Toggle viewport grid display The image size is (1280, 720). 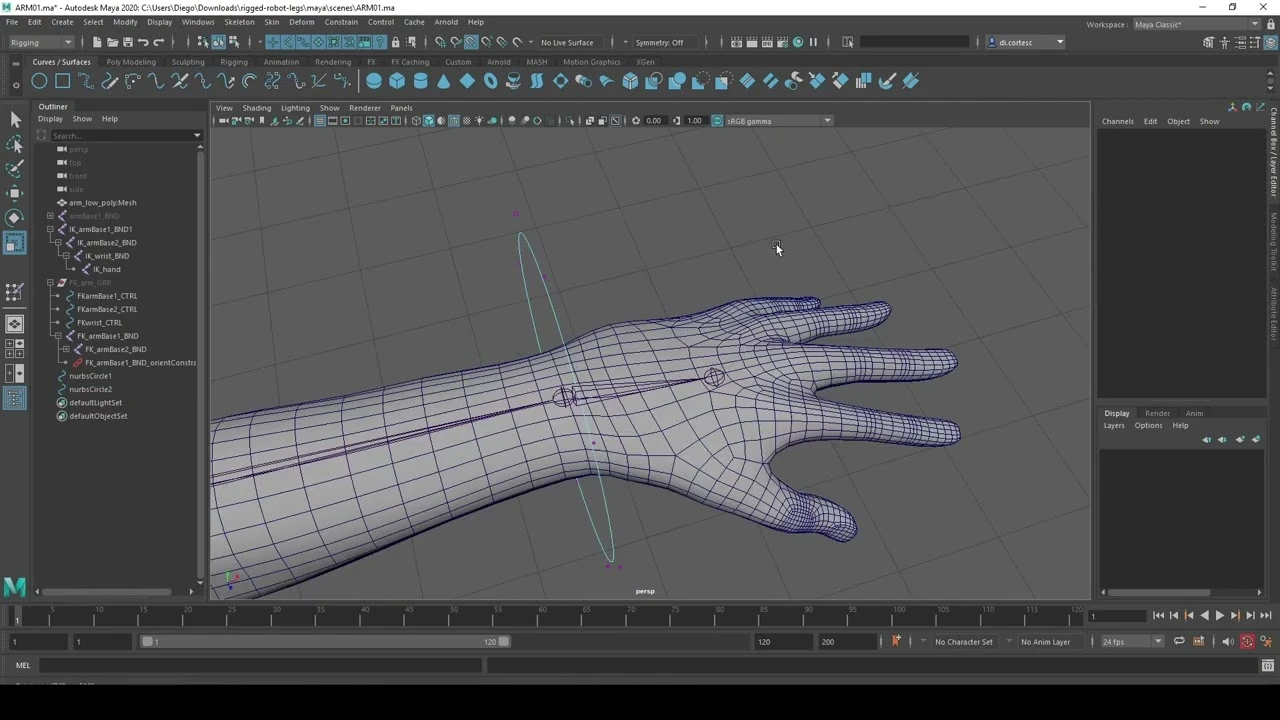point(319,121)
